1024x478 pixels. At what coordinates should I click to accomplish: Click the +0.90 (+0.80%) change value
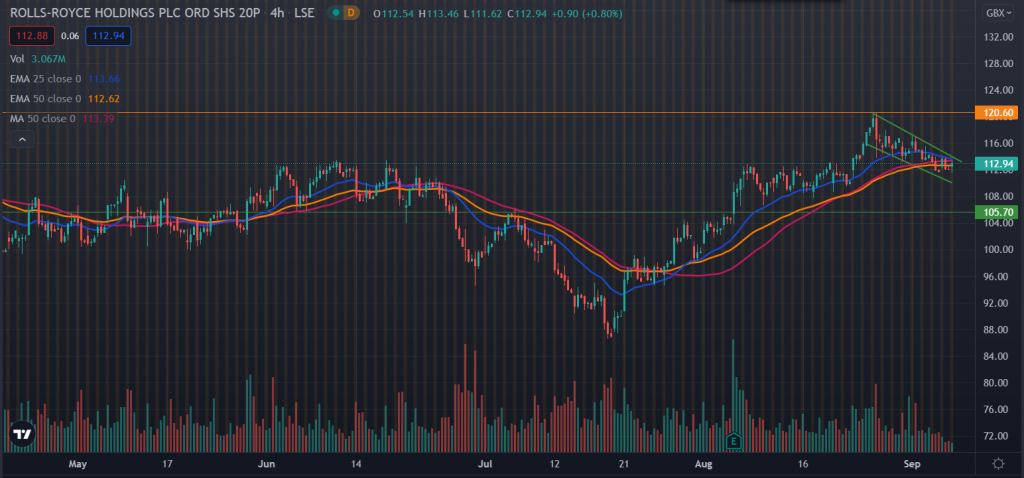click(585, 13)
